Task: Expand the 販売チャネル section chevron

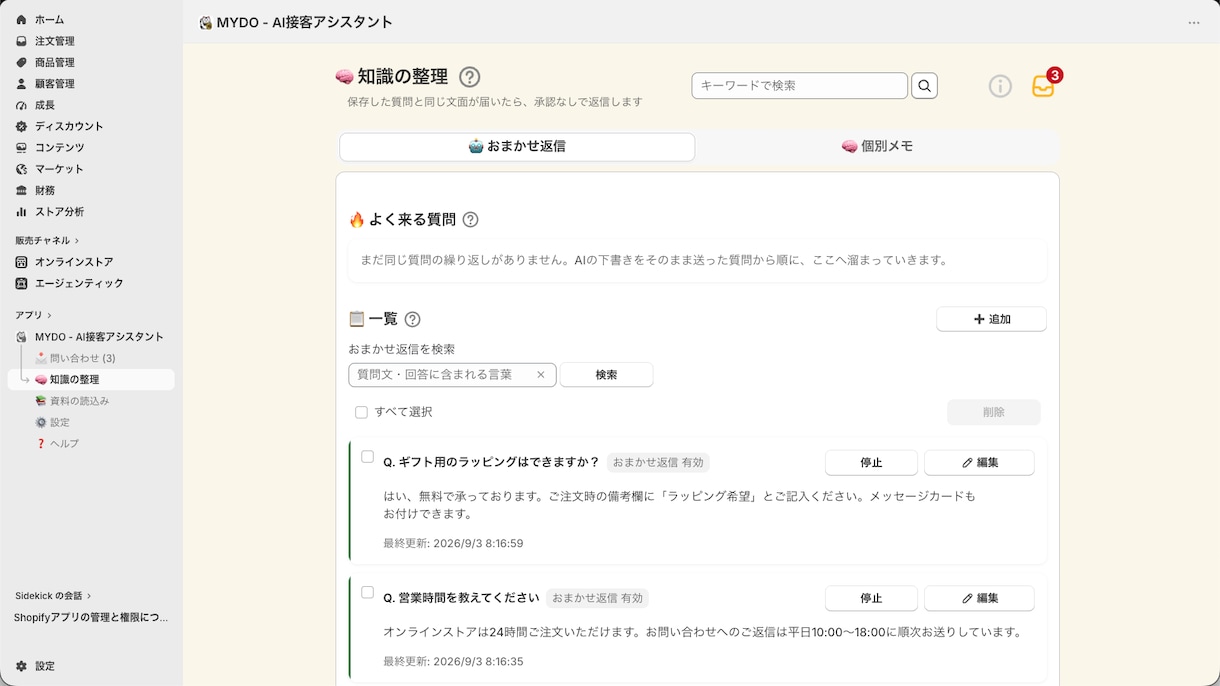Action: click(77, 241)
